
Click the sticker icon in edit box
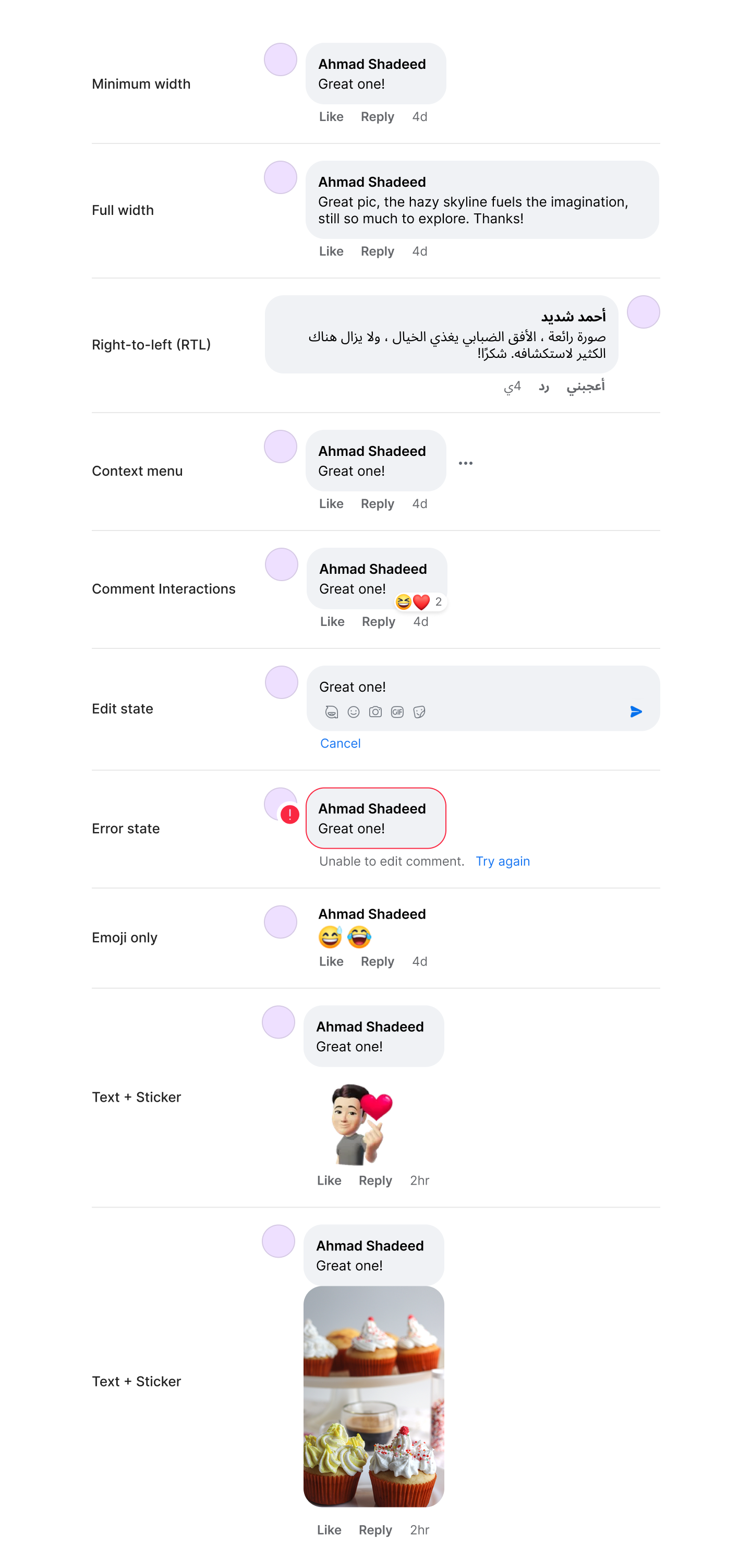click(x=419, y=711)
